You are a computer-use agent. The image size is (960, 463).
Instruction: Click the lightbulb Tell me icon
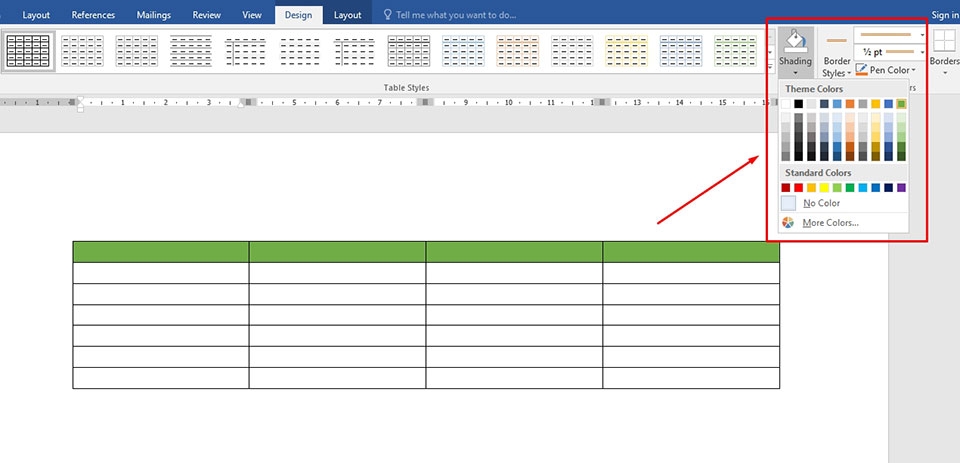click(x=387, y=15)
